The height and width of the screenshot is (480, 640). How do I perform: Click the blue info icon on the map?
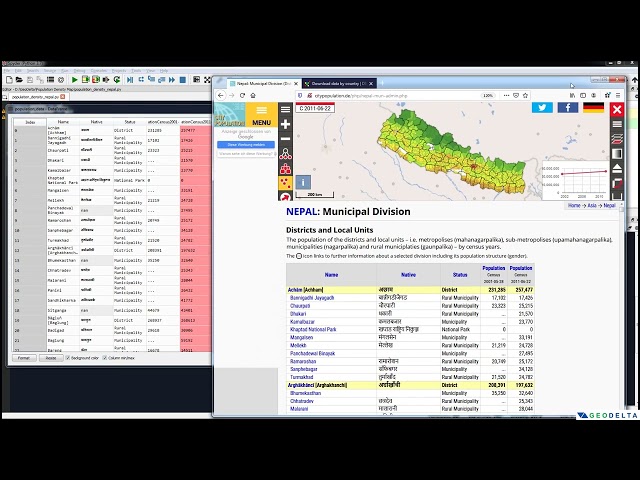point(303,182)
